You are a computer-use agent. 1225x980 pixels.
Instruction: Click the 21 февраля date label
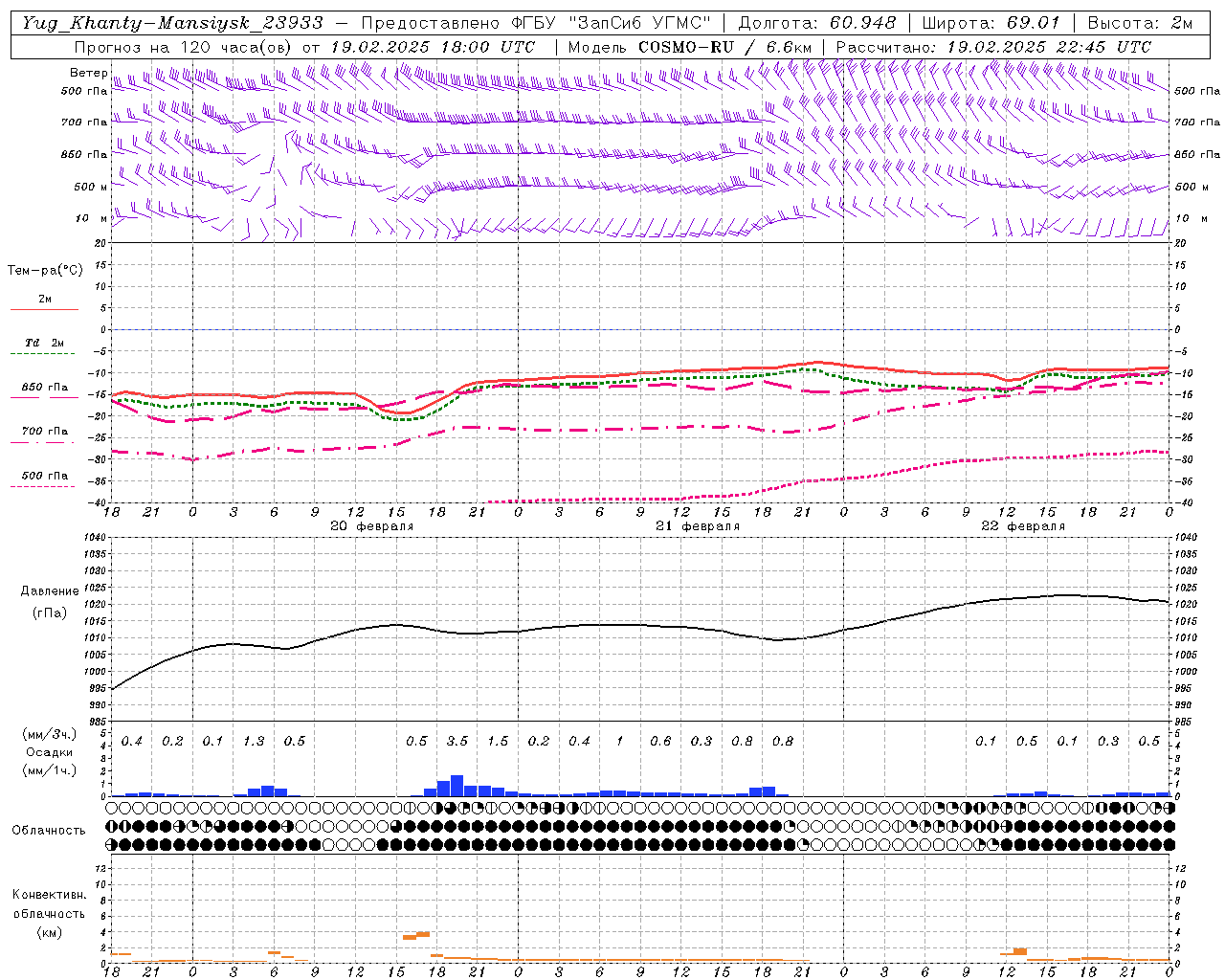tap(698, 526)
